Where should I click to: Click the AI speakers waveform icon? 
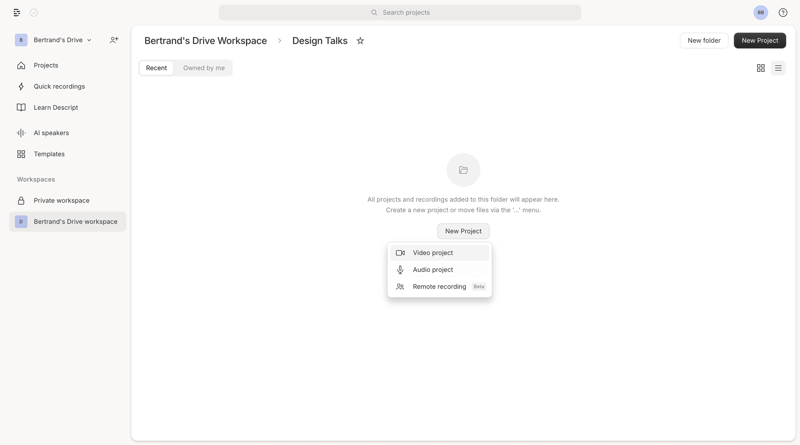(21, 133)
